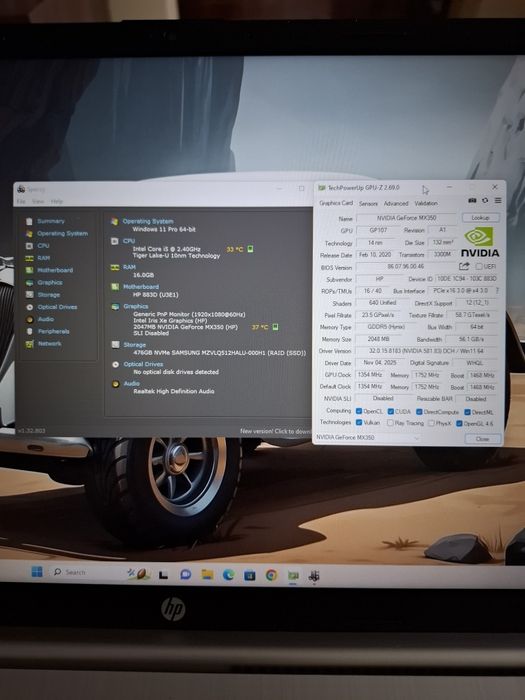Select Operating System in Speccy's sidebar
This screenshot has height=700, width=525.
coord(62,233)
